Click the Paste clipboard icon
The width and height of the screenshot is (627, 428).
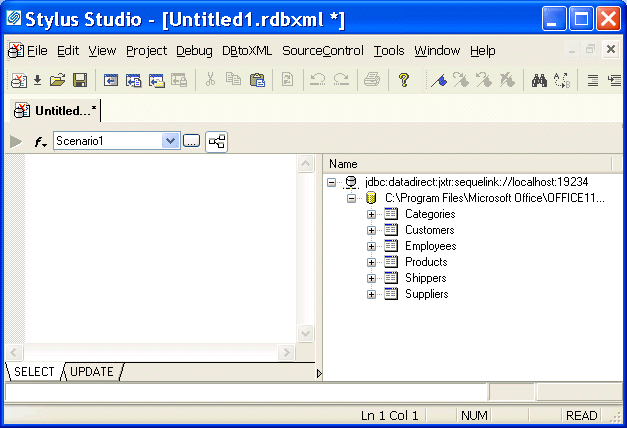(257, 81)
